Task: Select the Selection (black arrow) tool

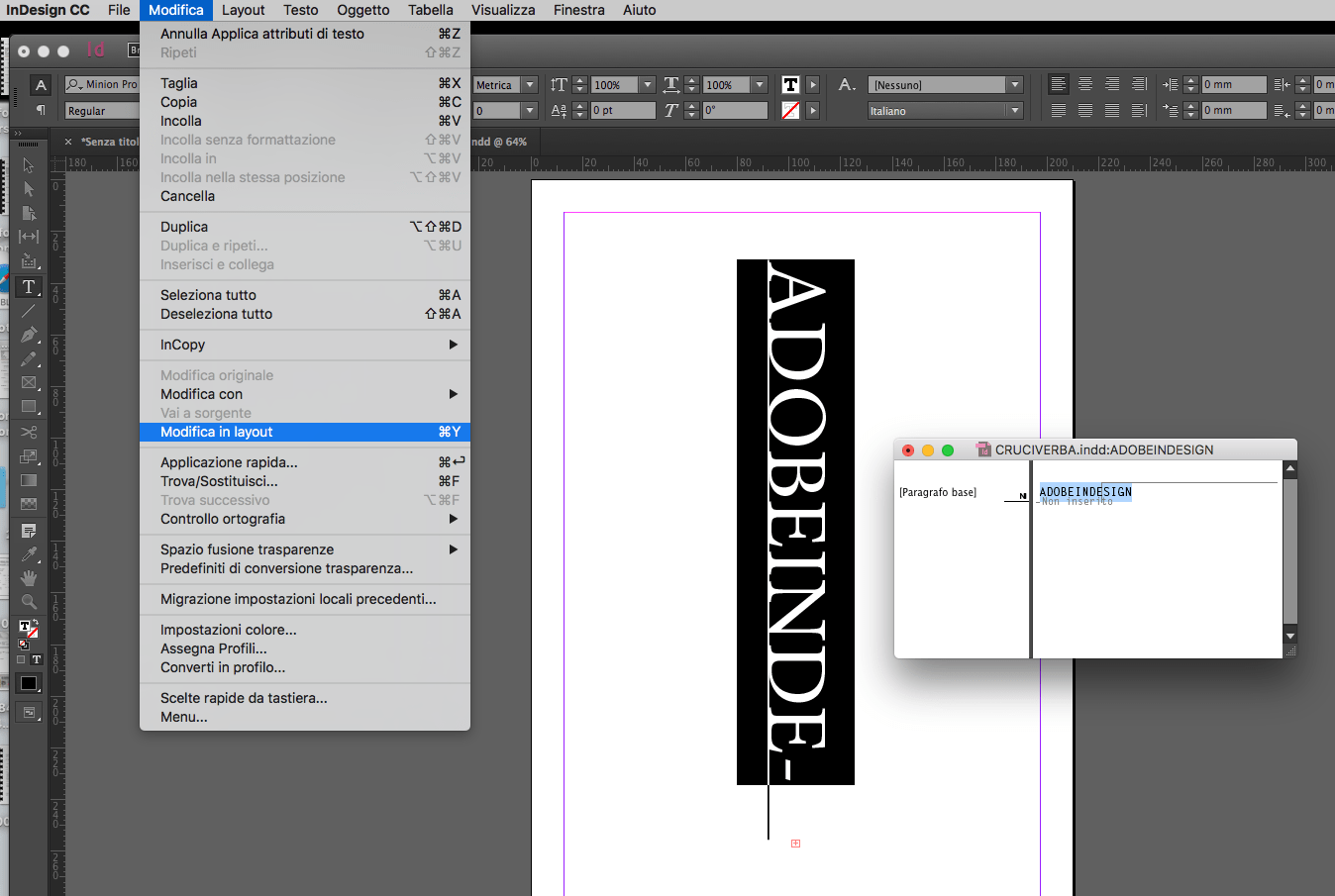Action: [x=29, y=165]
